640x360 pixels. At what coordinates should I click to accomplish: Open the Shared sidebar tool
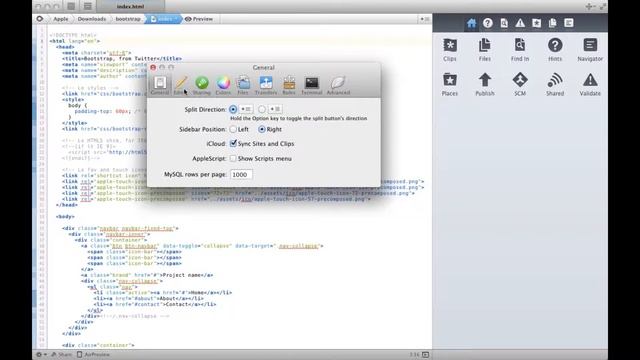click(x=555, y=84)
